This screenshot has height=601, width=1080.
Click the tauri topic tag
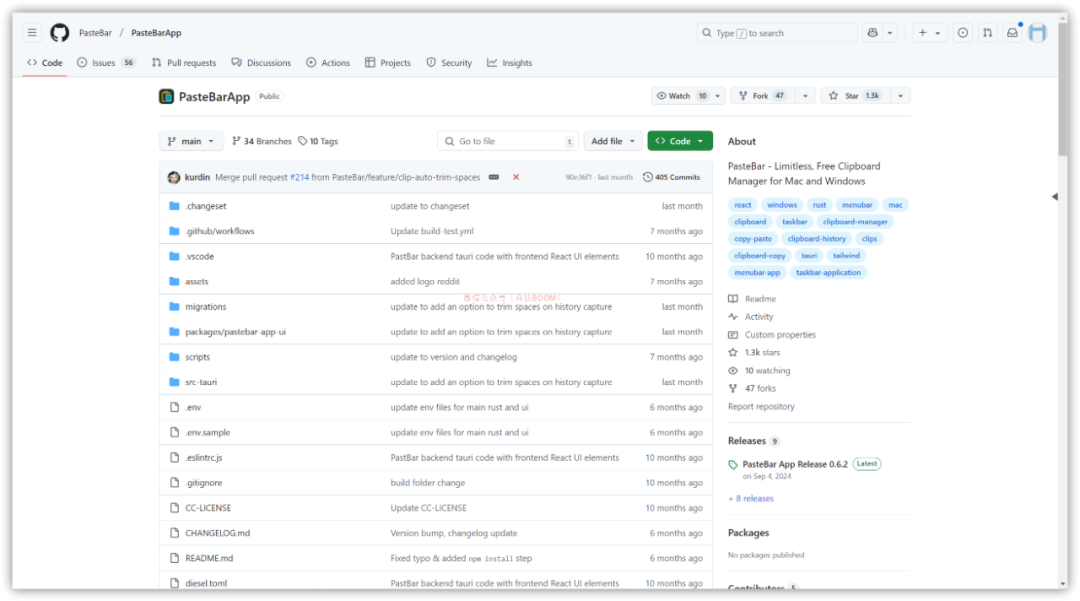tap(809, 255)
